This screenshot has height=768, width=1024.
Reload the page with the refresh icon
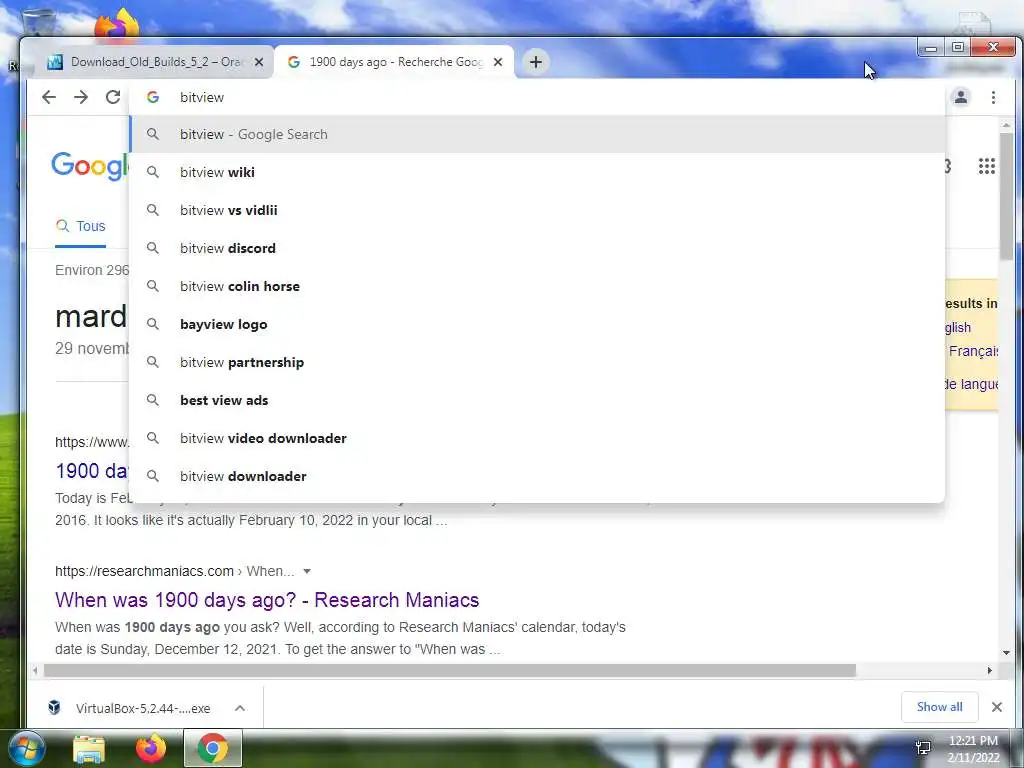pos(113,97)
